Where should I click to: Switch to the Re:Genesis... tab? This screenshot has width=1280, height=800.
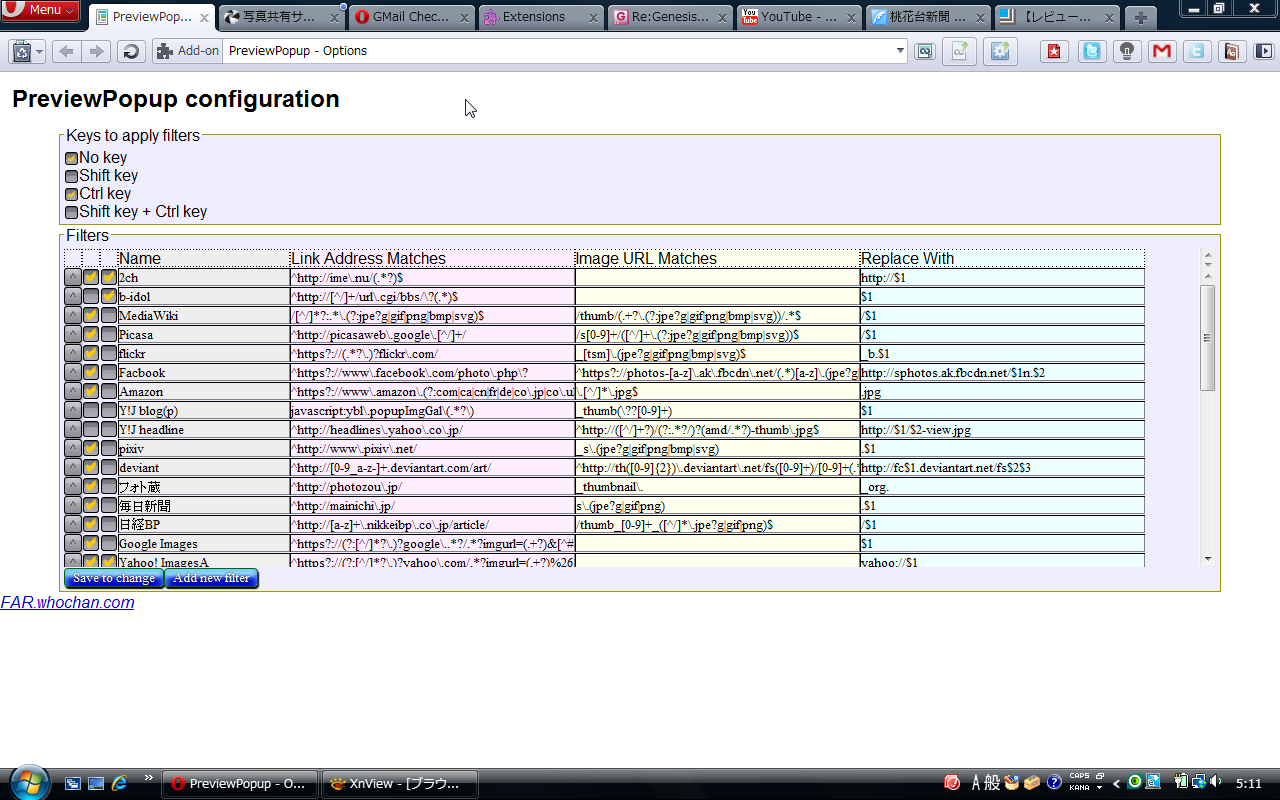(x=671, y=17)
